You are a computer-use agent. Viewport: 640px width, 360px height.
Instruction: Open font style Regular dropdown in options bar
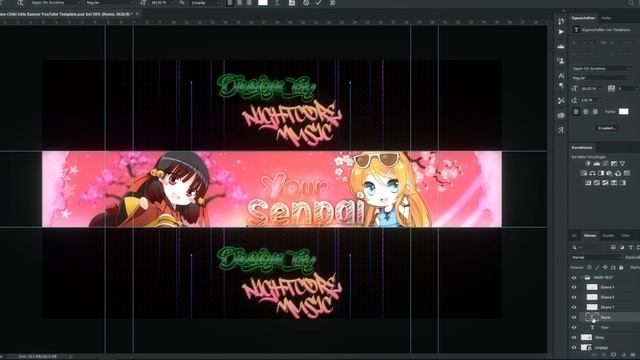(x=109, y=3)
